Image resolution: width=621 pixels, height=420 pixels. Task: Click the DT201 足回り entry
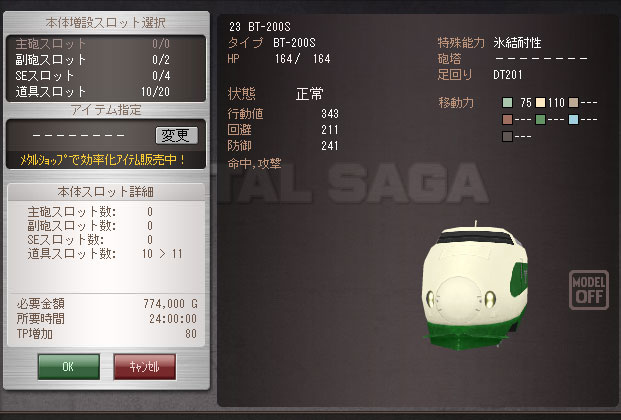click(x=508, y=74)
